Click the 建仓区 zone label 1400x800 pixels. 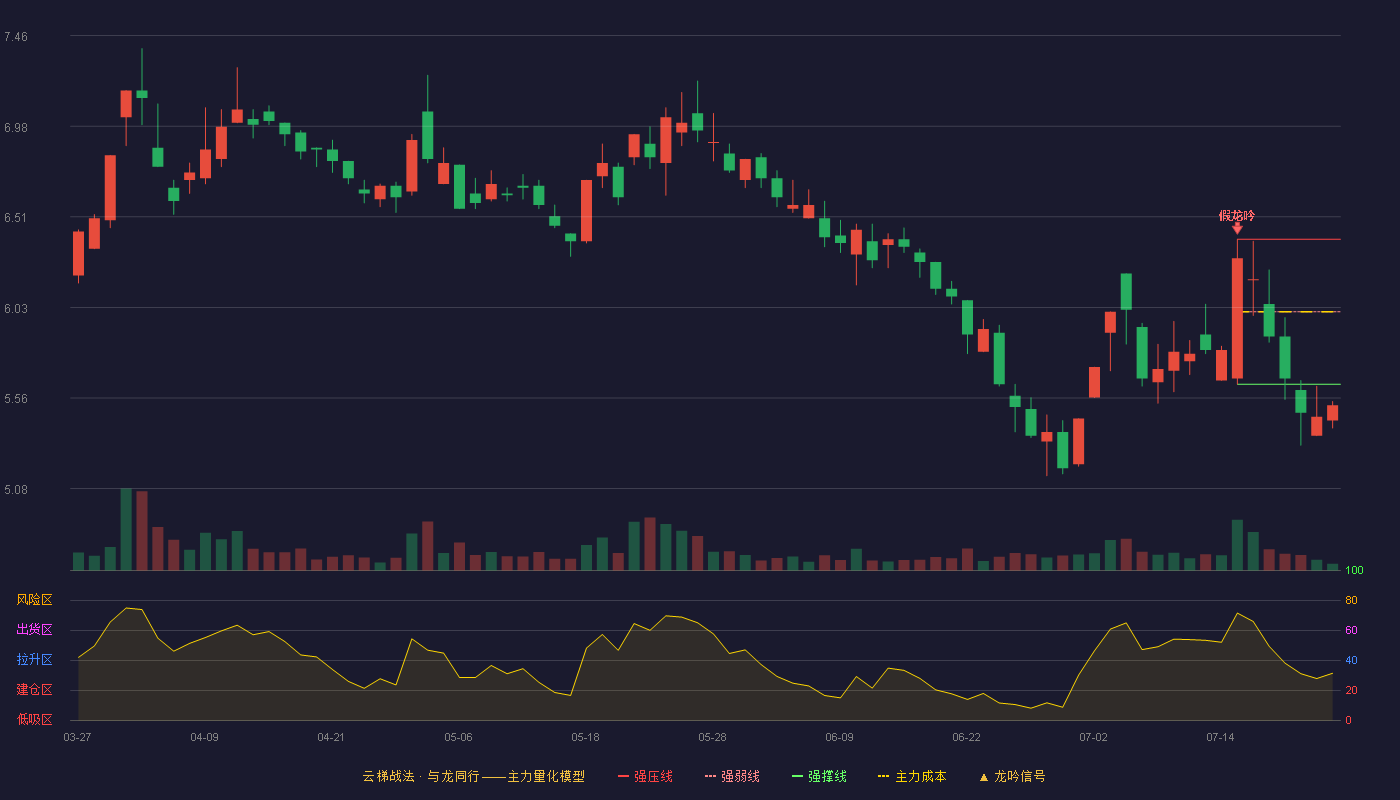[x=34, y=690]
